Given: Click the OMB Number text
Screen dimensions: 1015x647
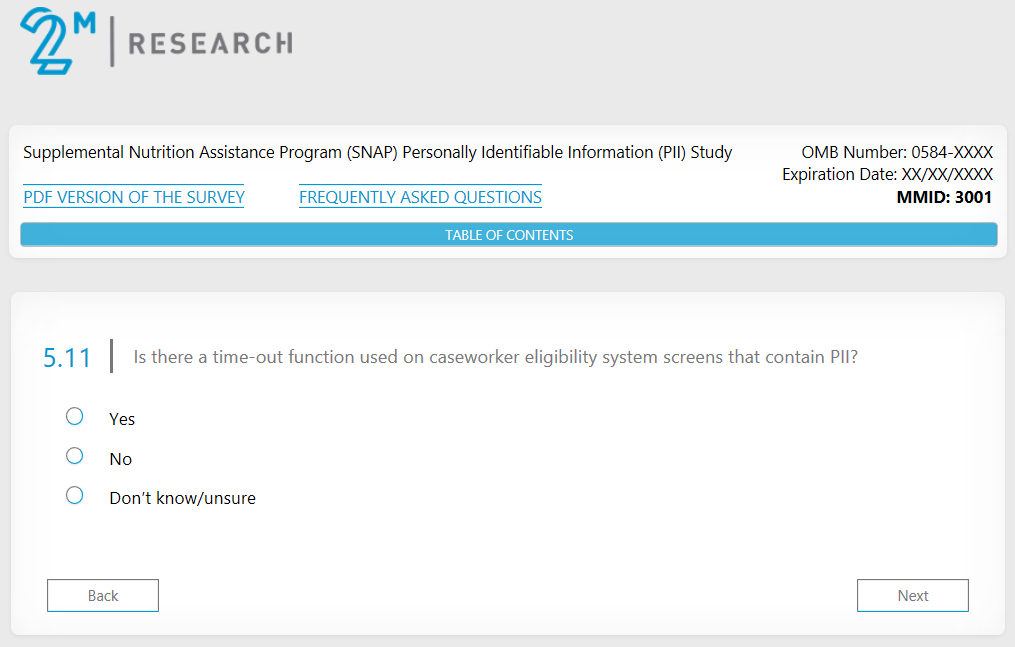Looking at the screenshot, I should [896, 153].
